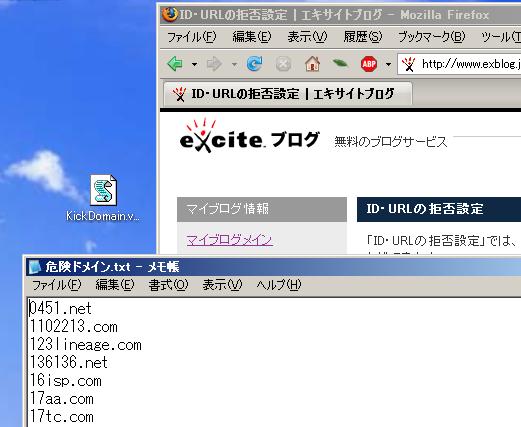The width and height of the screenshot is (521, 427).
Task: Click the line 17aa.com in Notepad
Action: [x=61, y=399]
